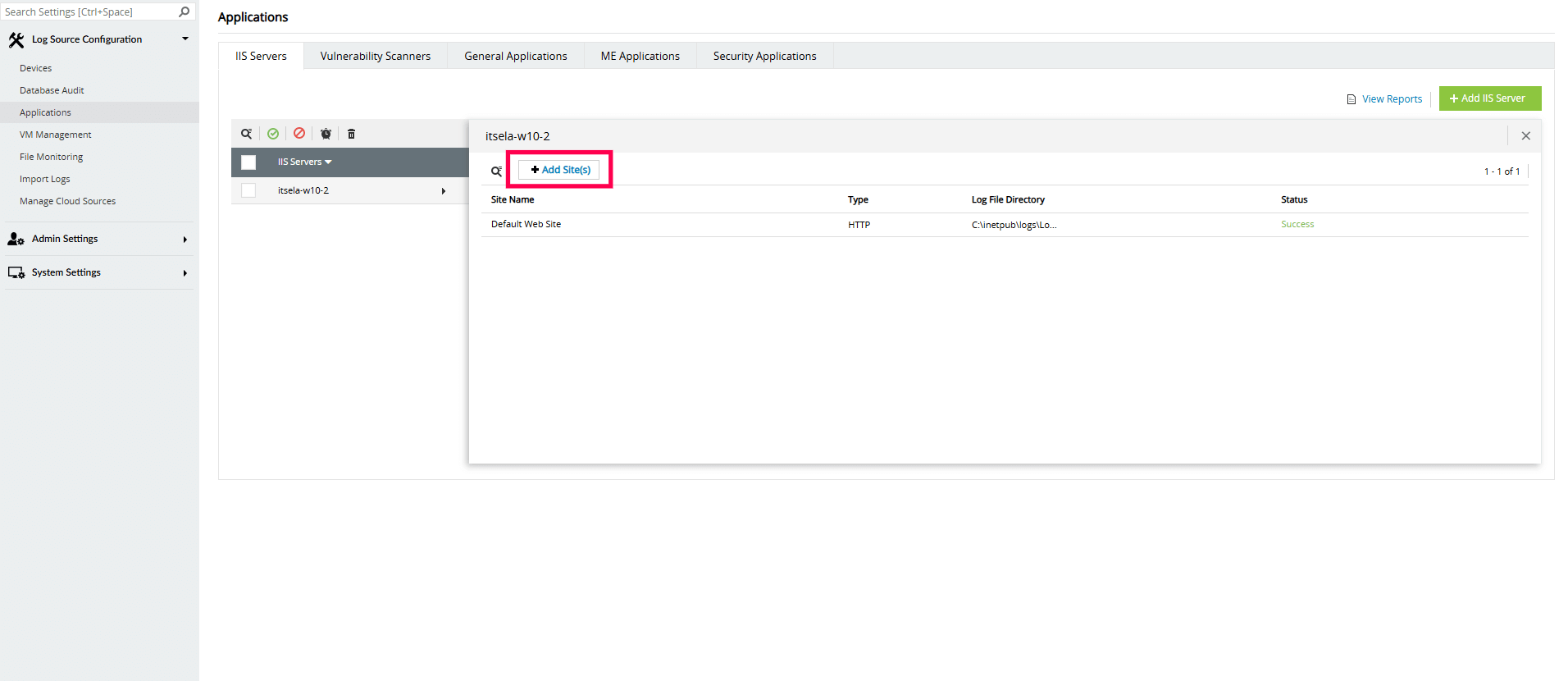Click the Success status text
1568x681 pixels.
1297,224
